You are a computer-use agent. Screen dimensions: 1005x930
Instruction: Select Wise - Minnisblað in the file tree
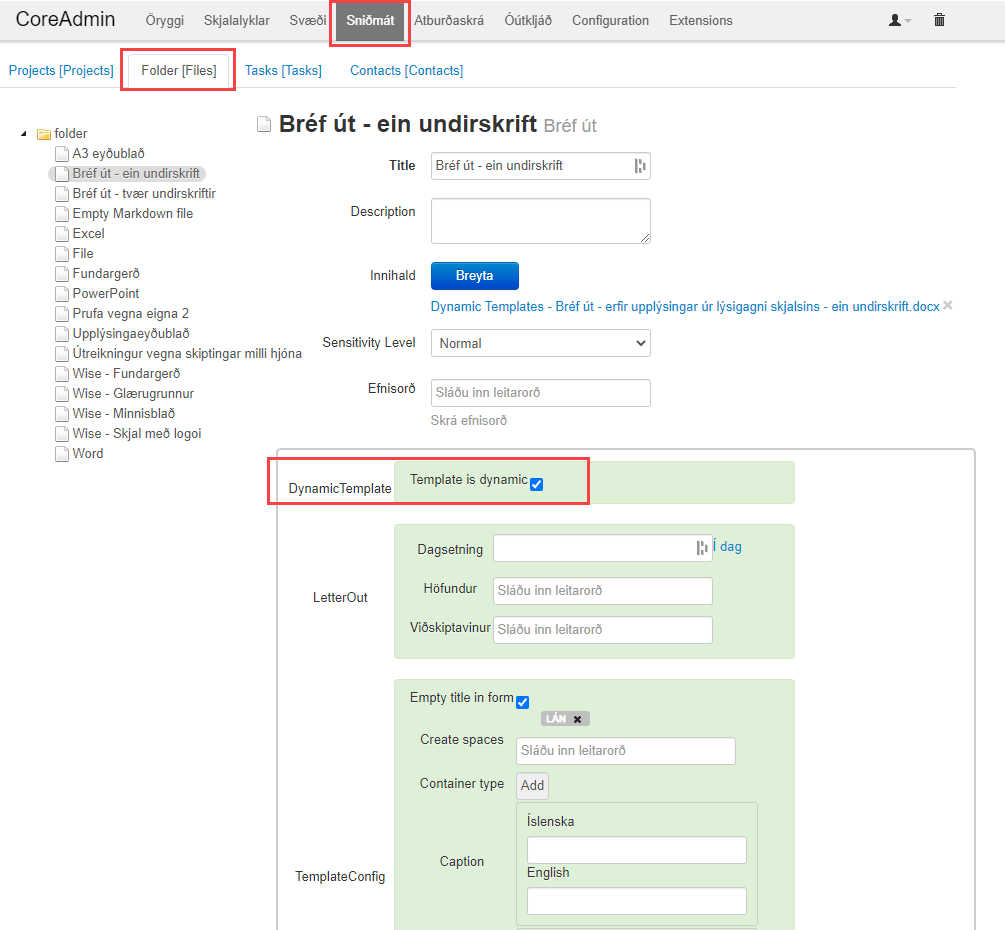click(x=116, y=413)
